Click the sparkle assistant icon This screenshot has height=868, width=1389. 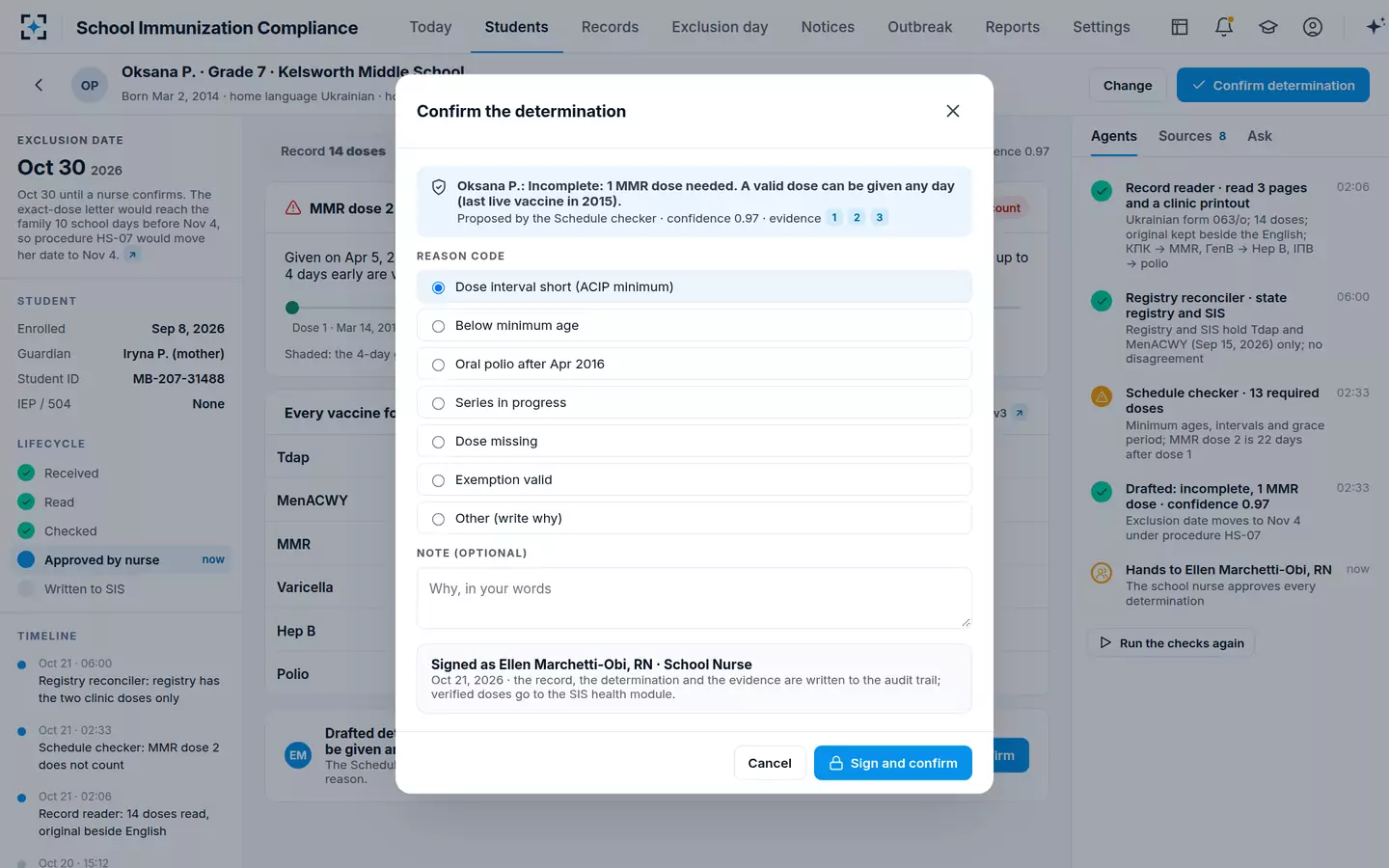(x=1375, y=27)
